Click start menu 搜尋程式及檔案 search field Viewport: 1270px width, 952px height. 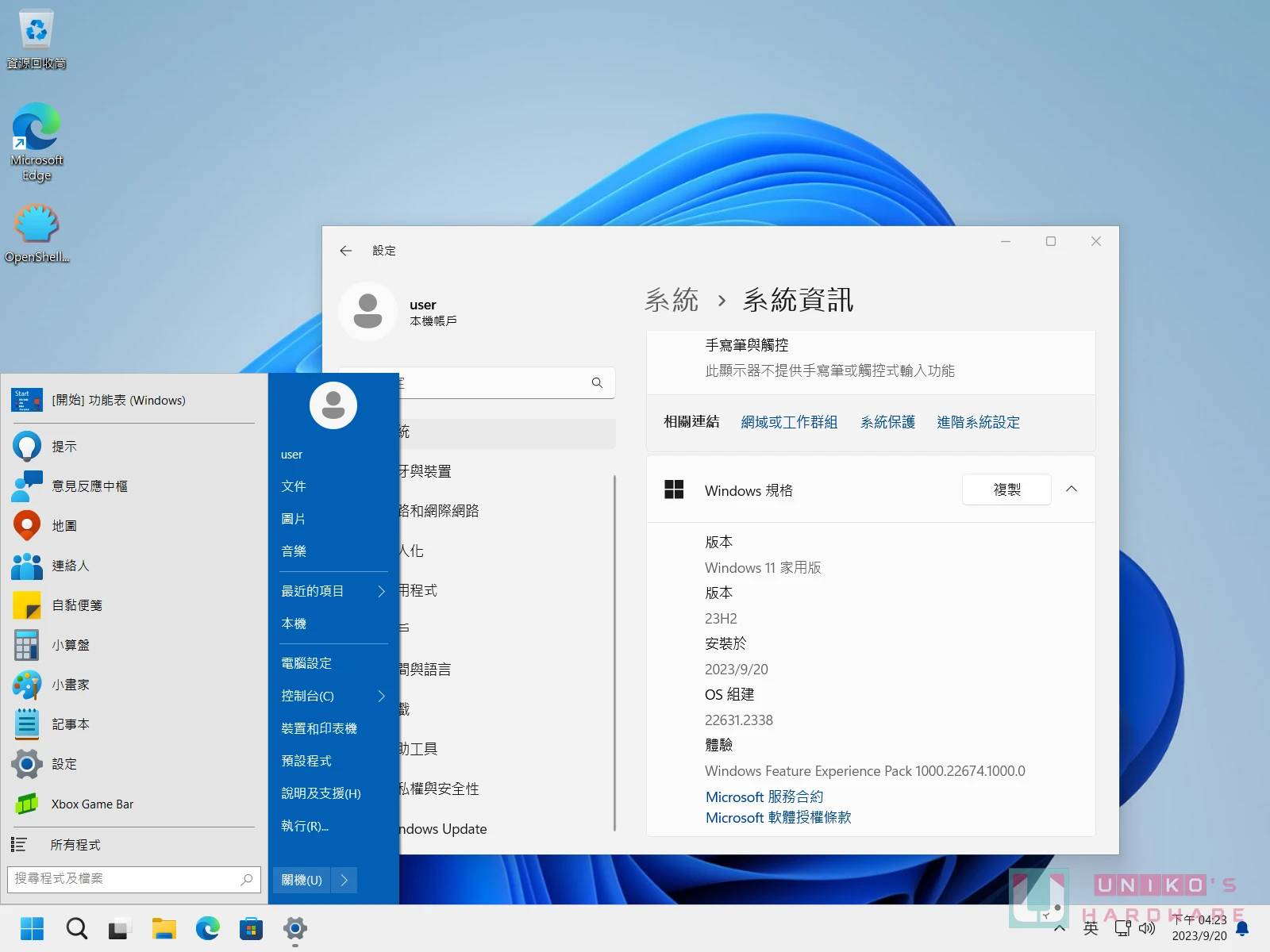(133, 879)
